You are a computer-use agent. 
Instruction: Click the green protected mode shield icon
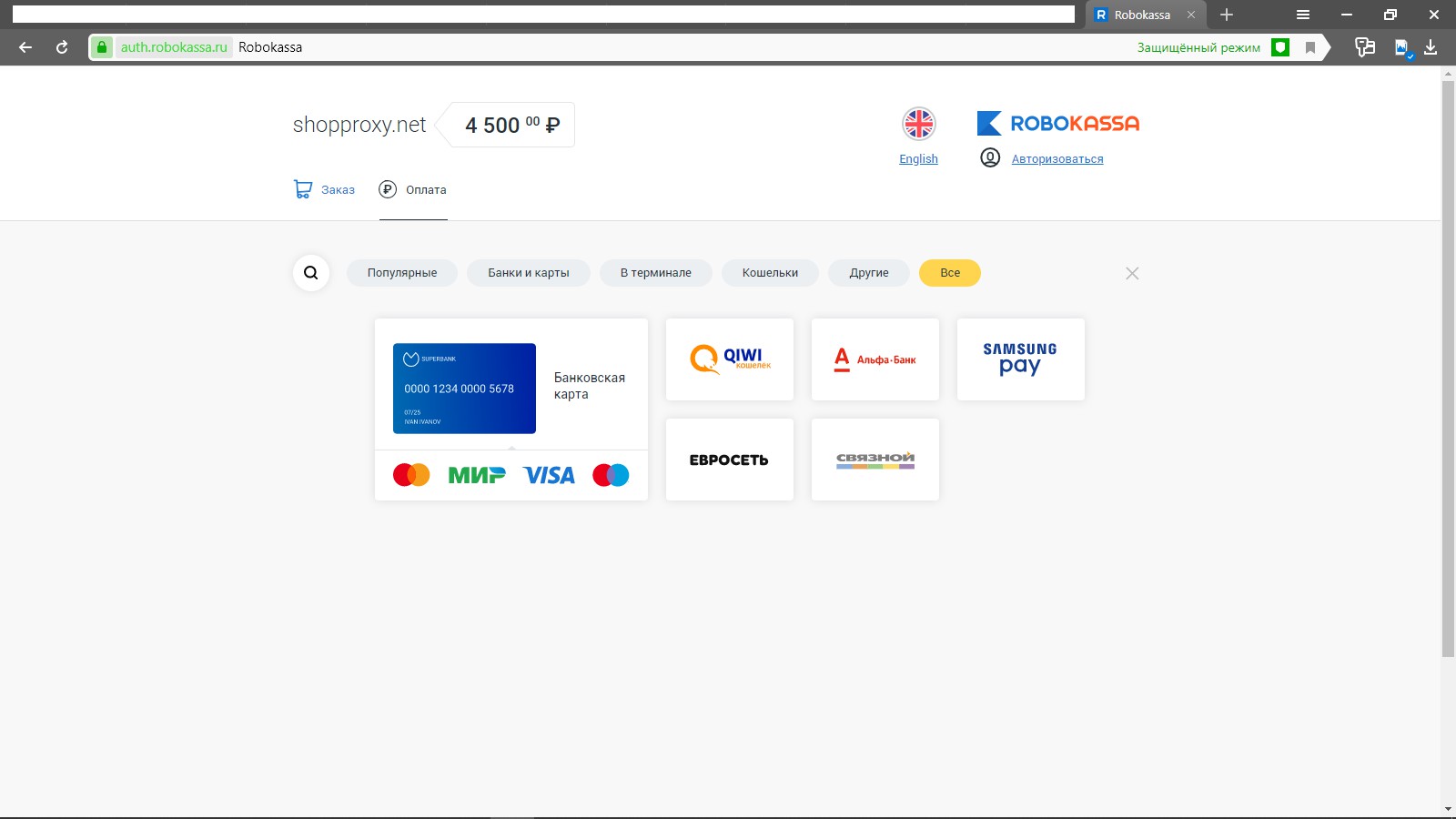[1280, 47]
